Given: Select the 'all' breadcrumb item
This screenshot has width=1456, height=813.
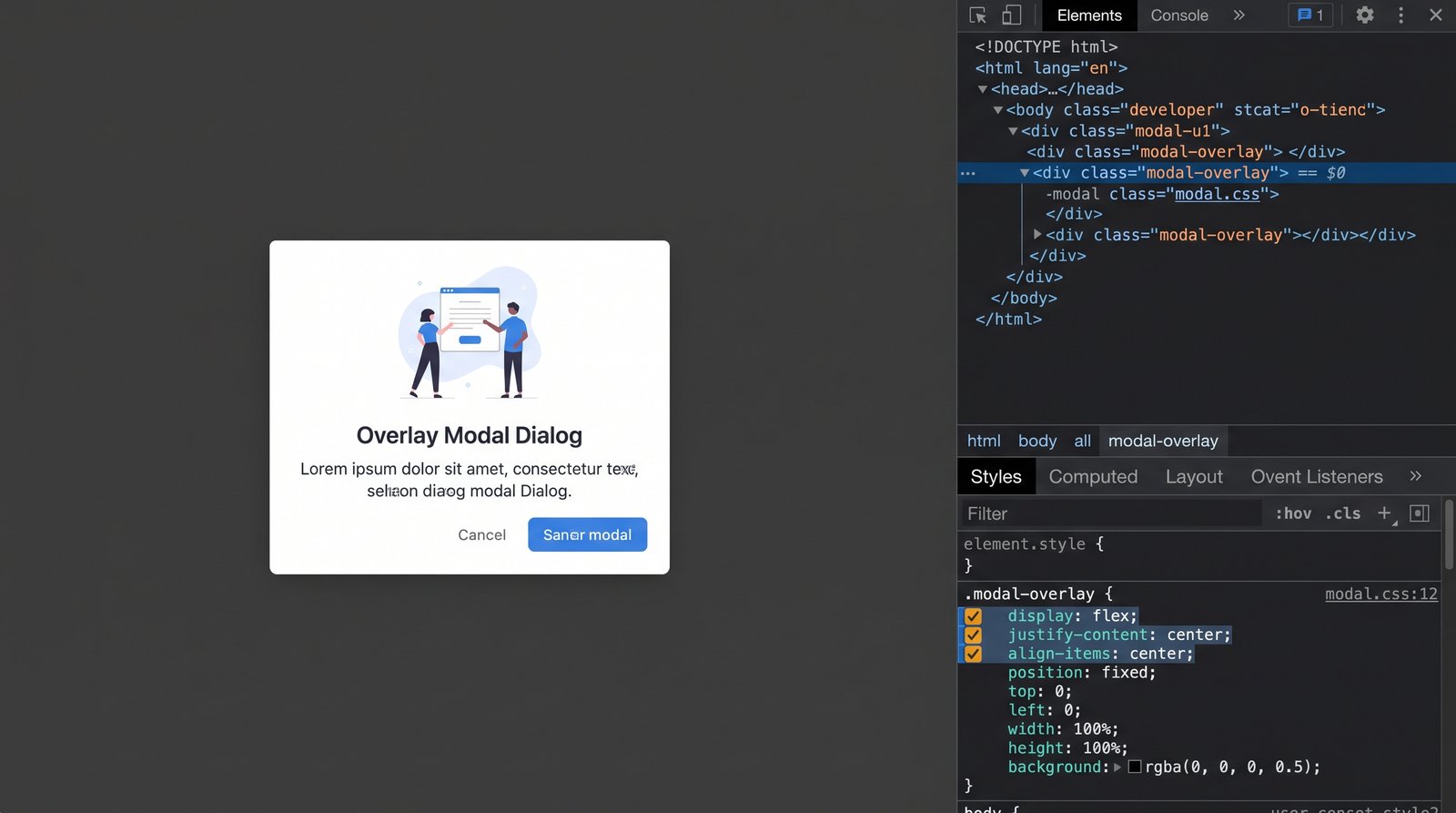Looking at the screenshot, I should click(x=1082, y=441).
